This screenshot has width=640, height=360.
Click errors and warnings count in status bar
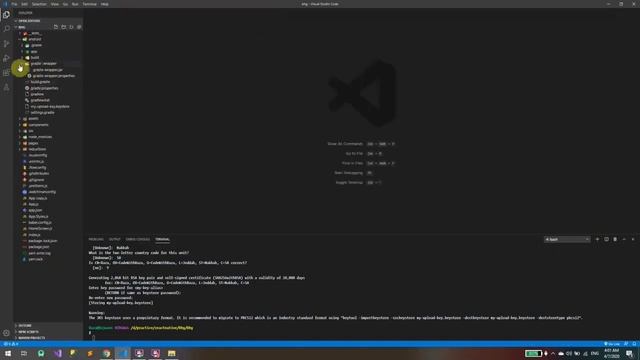(x=11, y=344)
